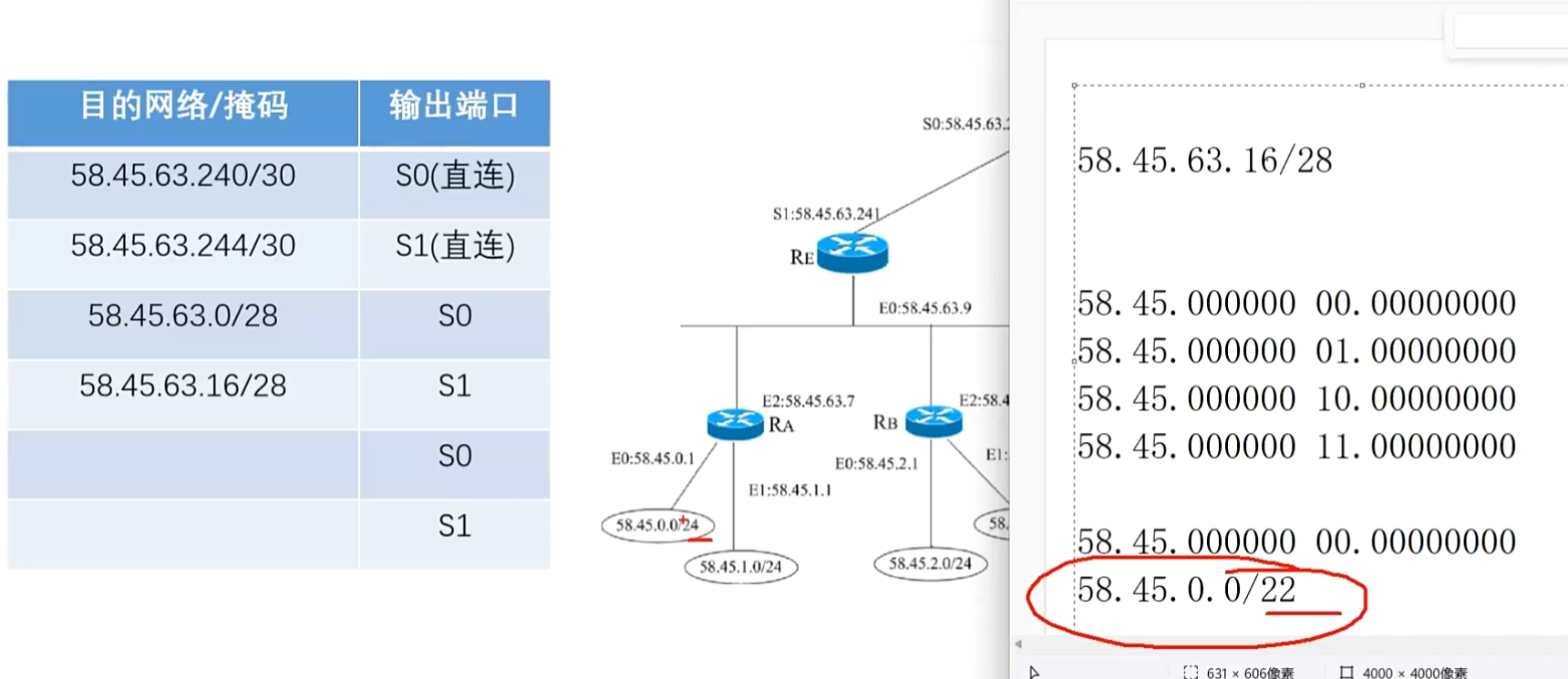
Task: Click the S1 cell beside 58.45.63.16/28
Action: [455, 394]
